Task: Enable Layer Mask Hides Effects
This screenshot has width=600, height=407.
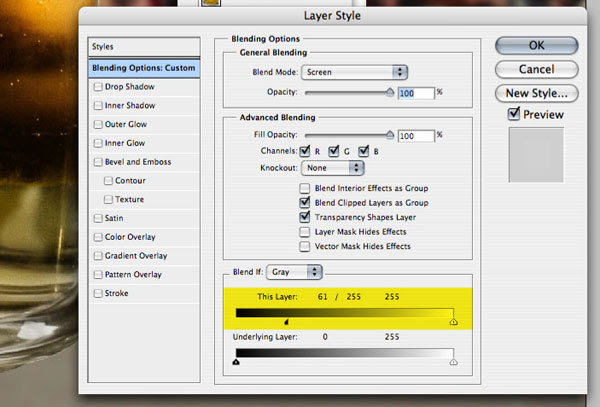Action: (x=305, y=232)
